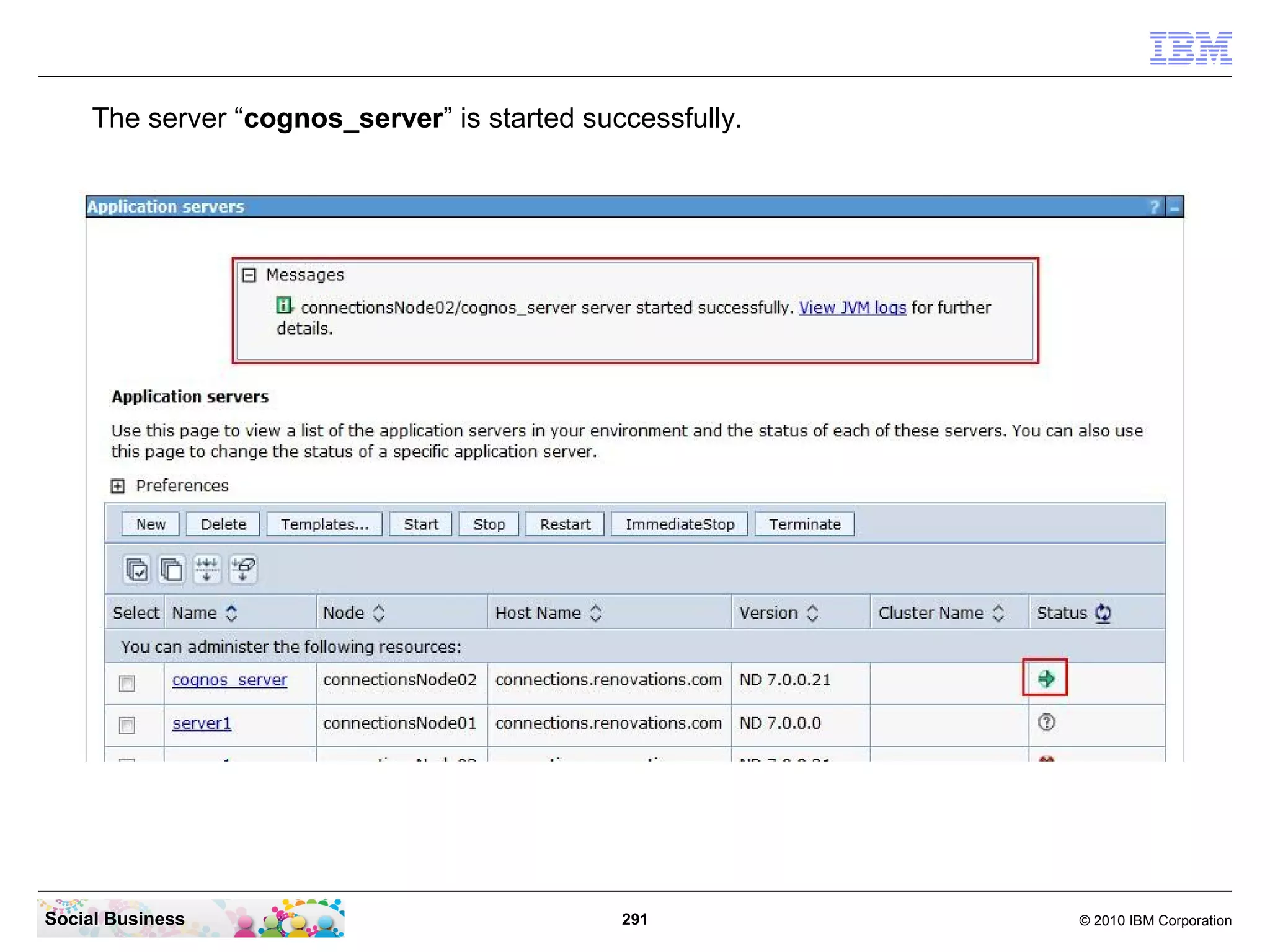This screenshot has width=1270, height=952.
Task: Open the Show Filter View icon
Action: pyautogui.click(x=207, y=569)
